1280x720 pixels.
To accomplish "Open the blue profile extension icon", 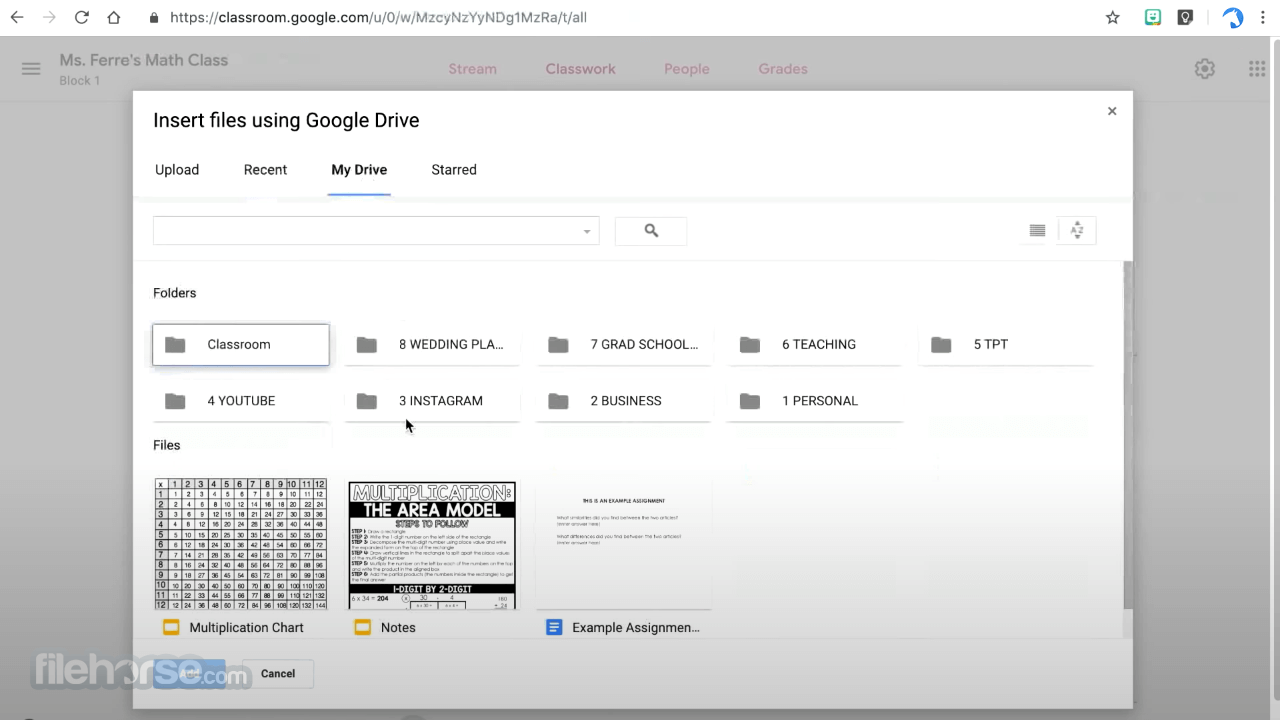I will point(1233,17).
